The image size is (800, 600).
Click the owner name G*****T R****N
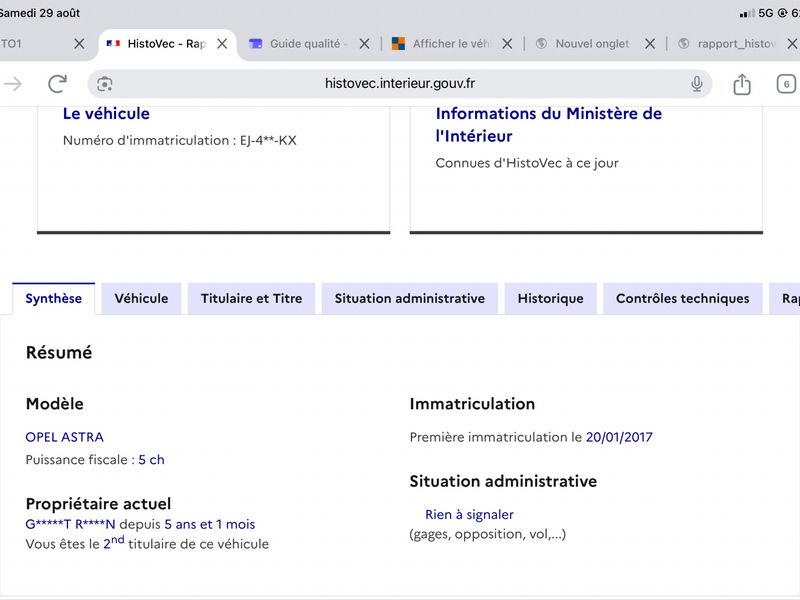tap(70, 524)
